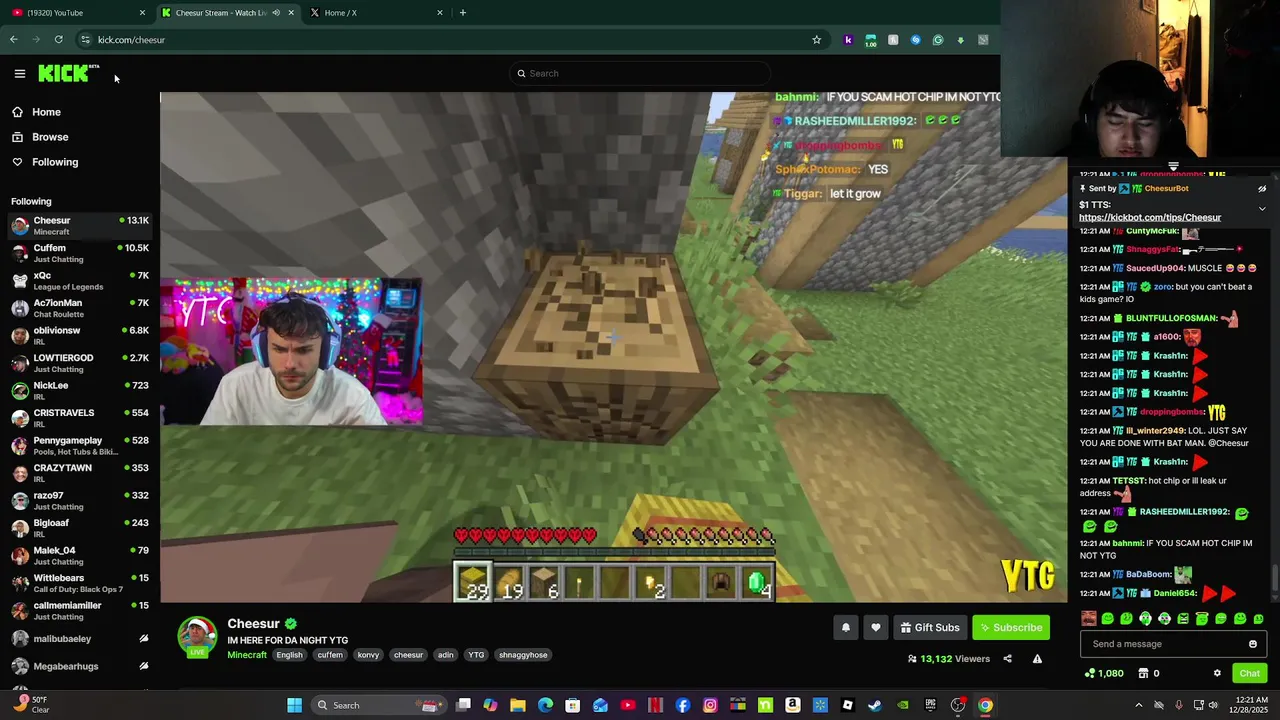
Task: Click the Kick browser extension icon
Action: tap(848, 40)
